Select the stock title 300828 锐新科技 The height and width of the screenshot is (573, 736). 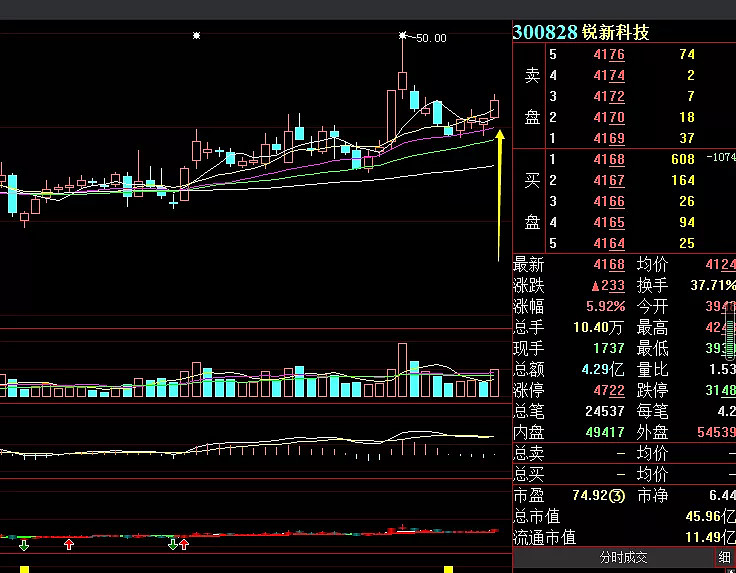click(x=581, y=32)
